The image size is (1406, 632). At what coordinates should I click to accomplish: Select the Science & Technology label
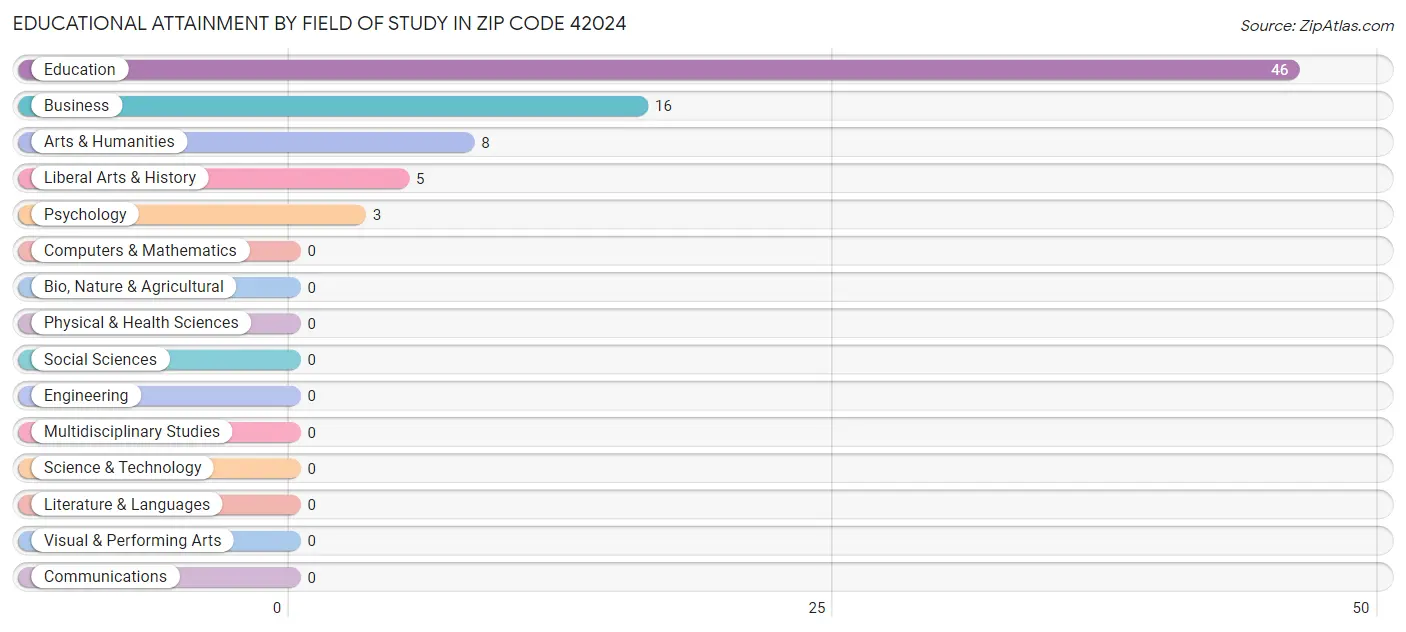123,468
